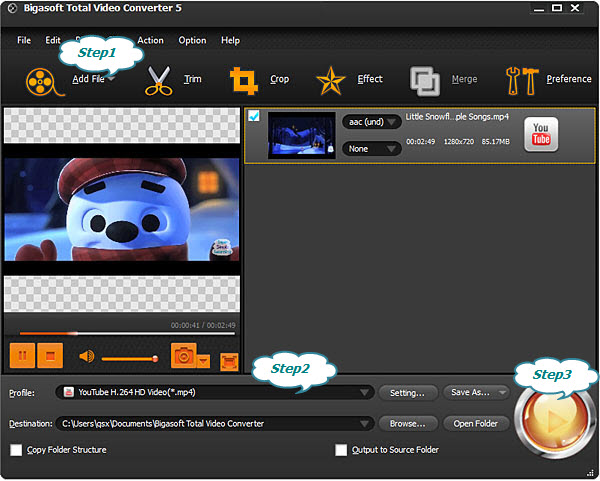600x481 pixels.
Task: Click the Add File film reel icon
Action: (44, 82)
